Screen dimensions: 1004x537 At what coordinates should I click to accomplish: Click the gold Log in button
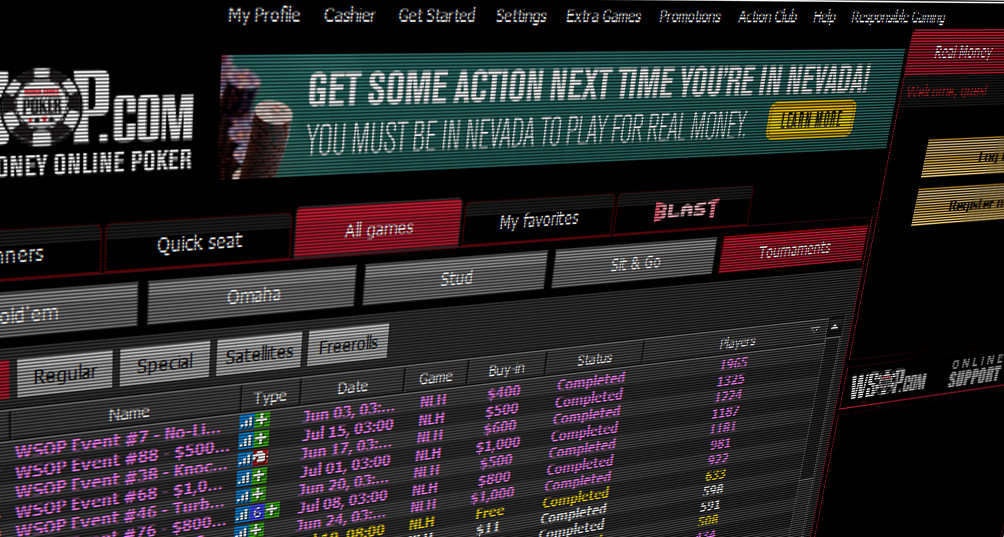pos(964,156)
